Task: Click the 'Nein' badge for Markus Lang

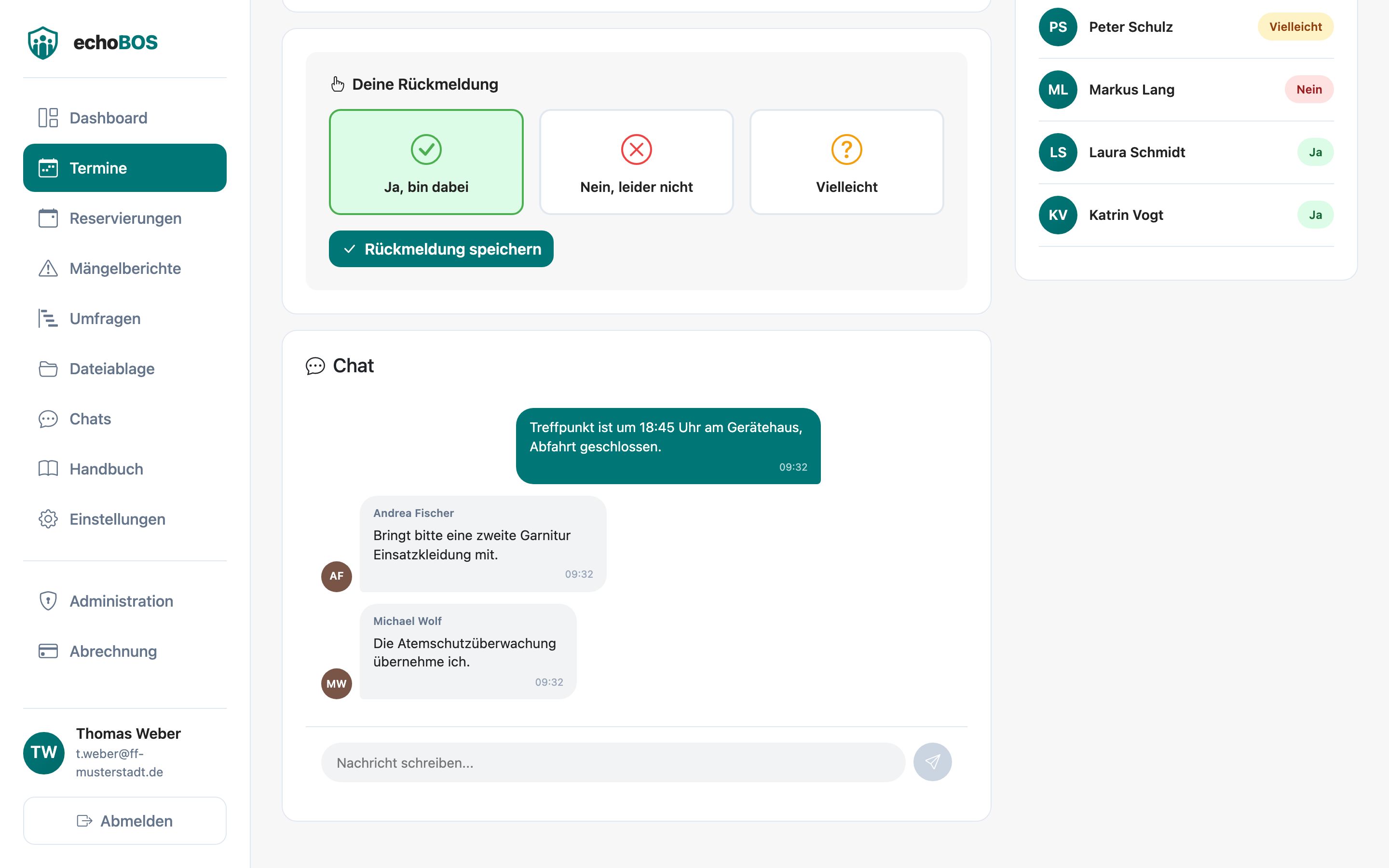Action: tap(1308, 89)
